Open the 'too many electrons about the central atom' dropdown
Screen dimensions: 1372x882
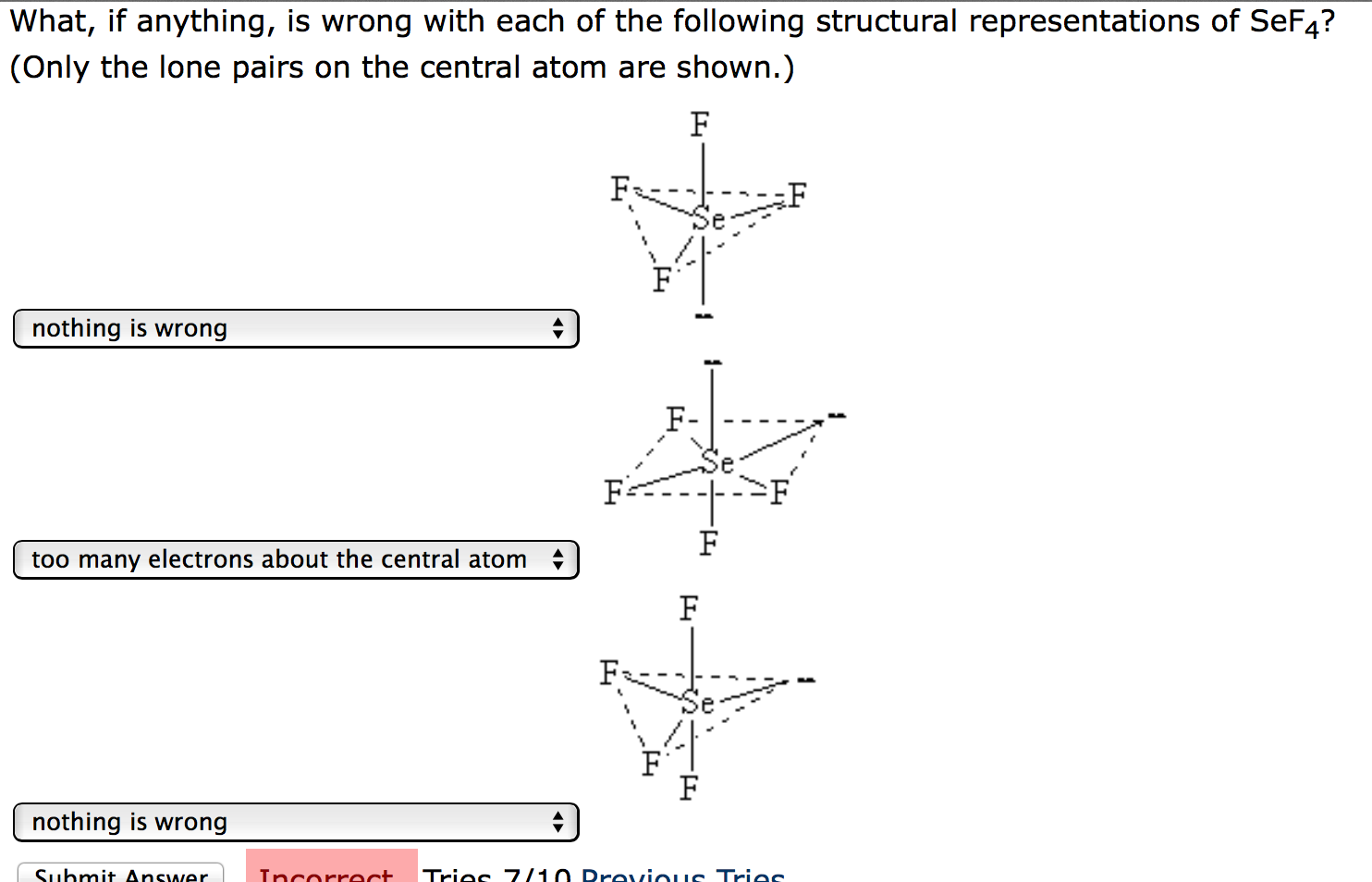[296, 559]
